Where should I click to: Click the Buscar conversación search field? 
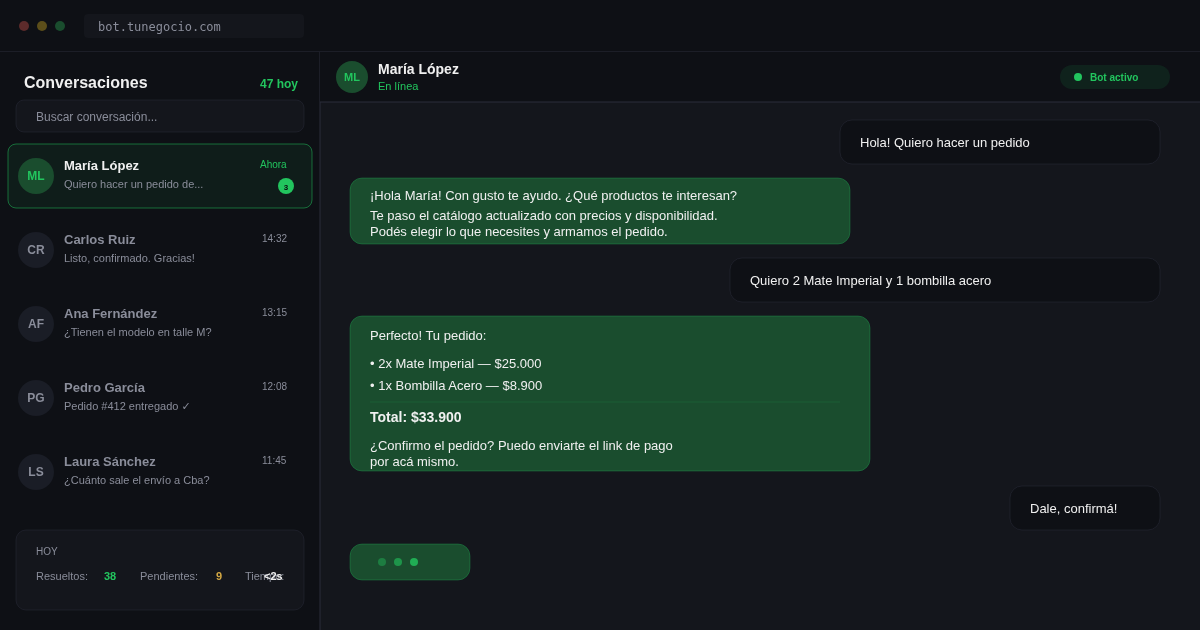coord(160,116)
